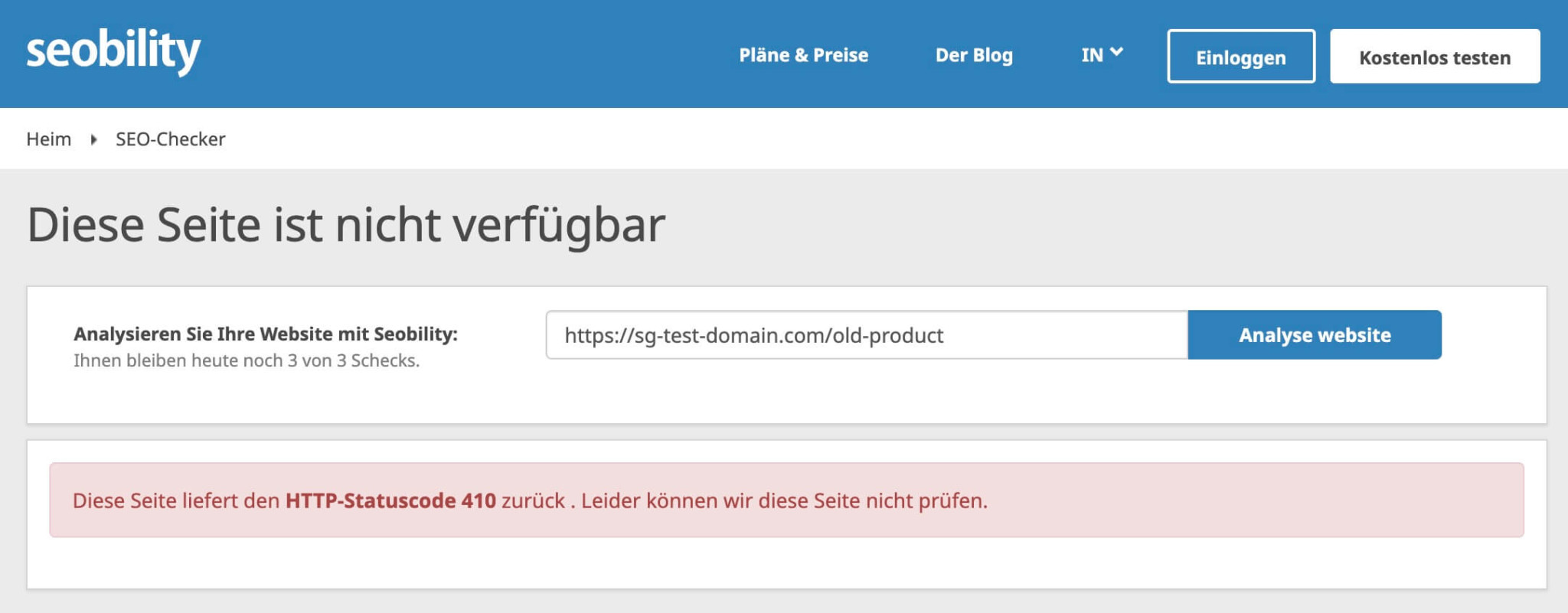Start free trial with Kostenlos testen
This screenshot has height=613, width=1568.
point(1435,57)
